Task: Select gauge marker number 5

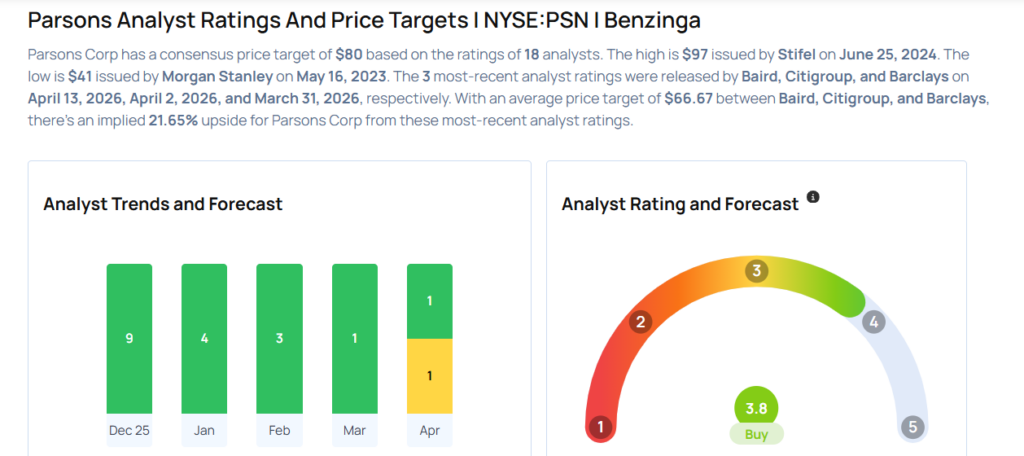Action: tap(911, 427)
